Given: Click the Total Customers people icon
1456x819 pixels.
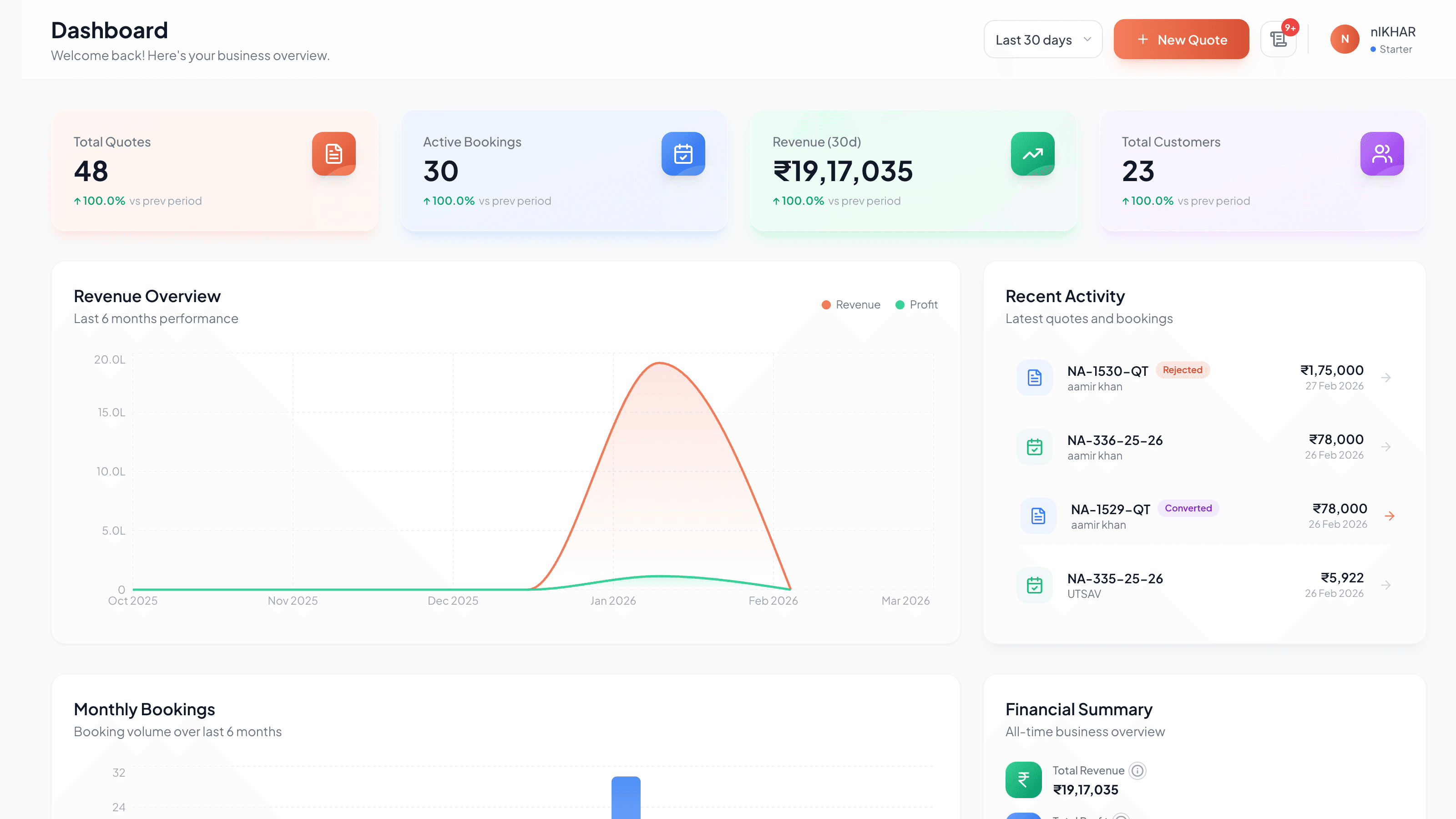Looking at the screenshot, I should pyautogui.click(x=1382, y=153).
